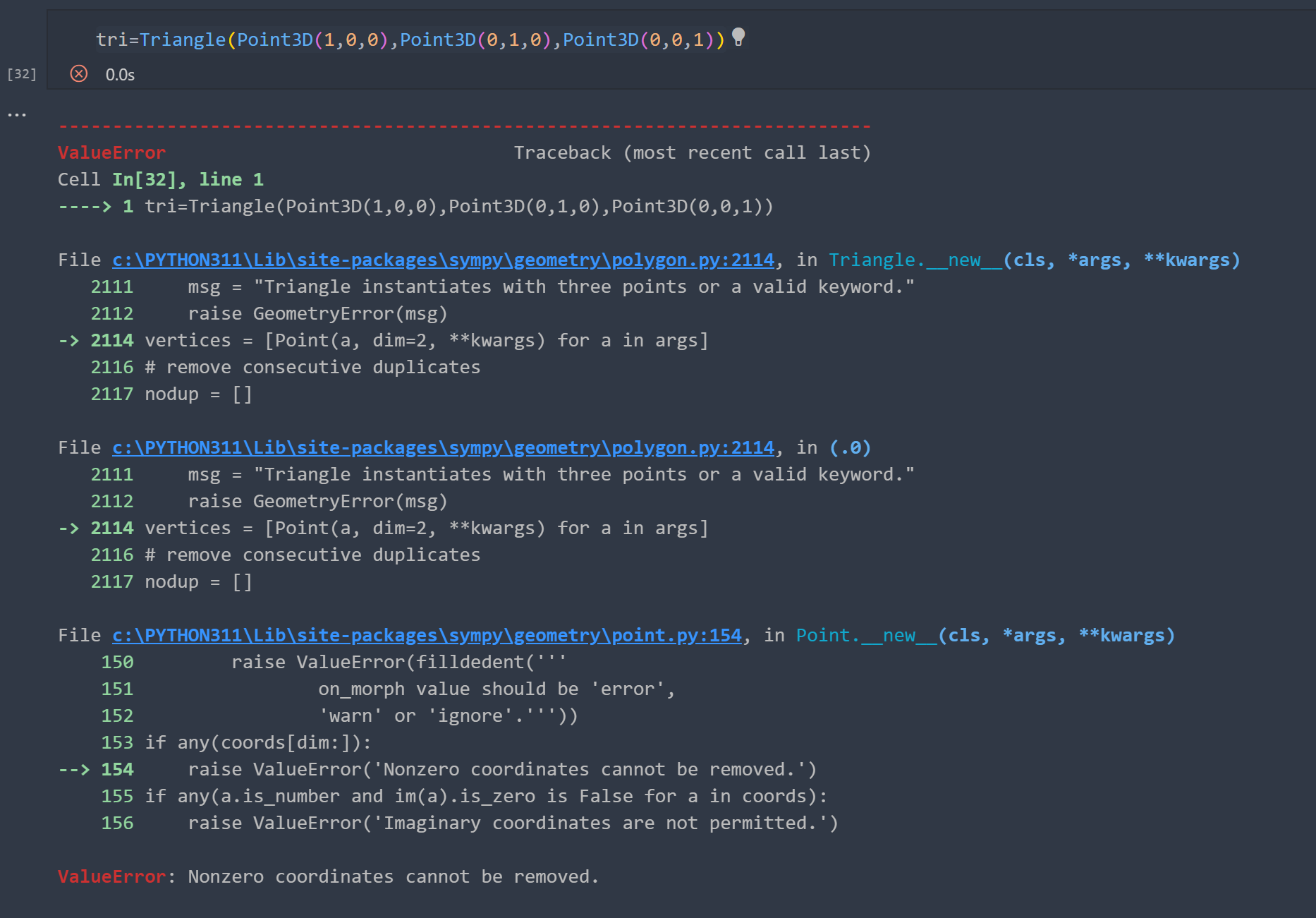Click the arrow marker at line 154
1316x918 pixels.
pos(73,769)
